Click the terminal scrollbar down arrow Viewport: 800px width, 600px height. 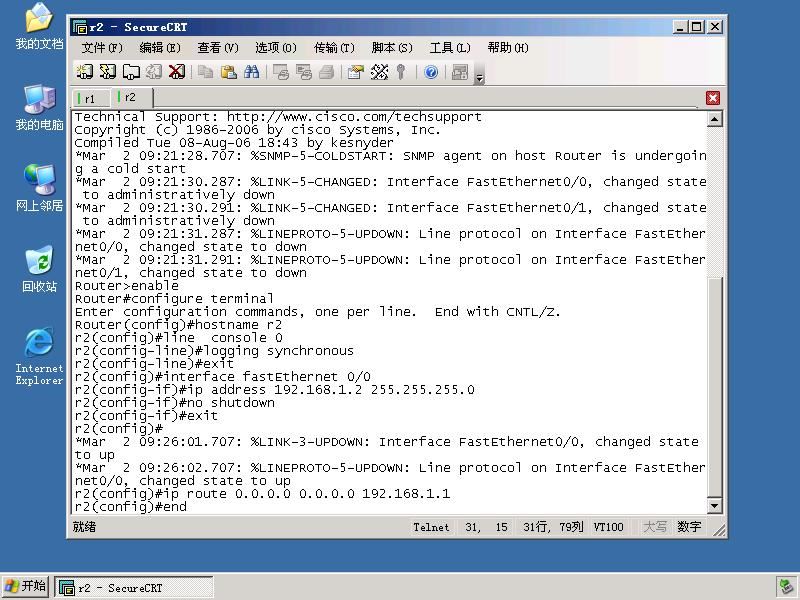pos(714,506)
